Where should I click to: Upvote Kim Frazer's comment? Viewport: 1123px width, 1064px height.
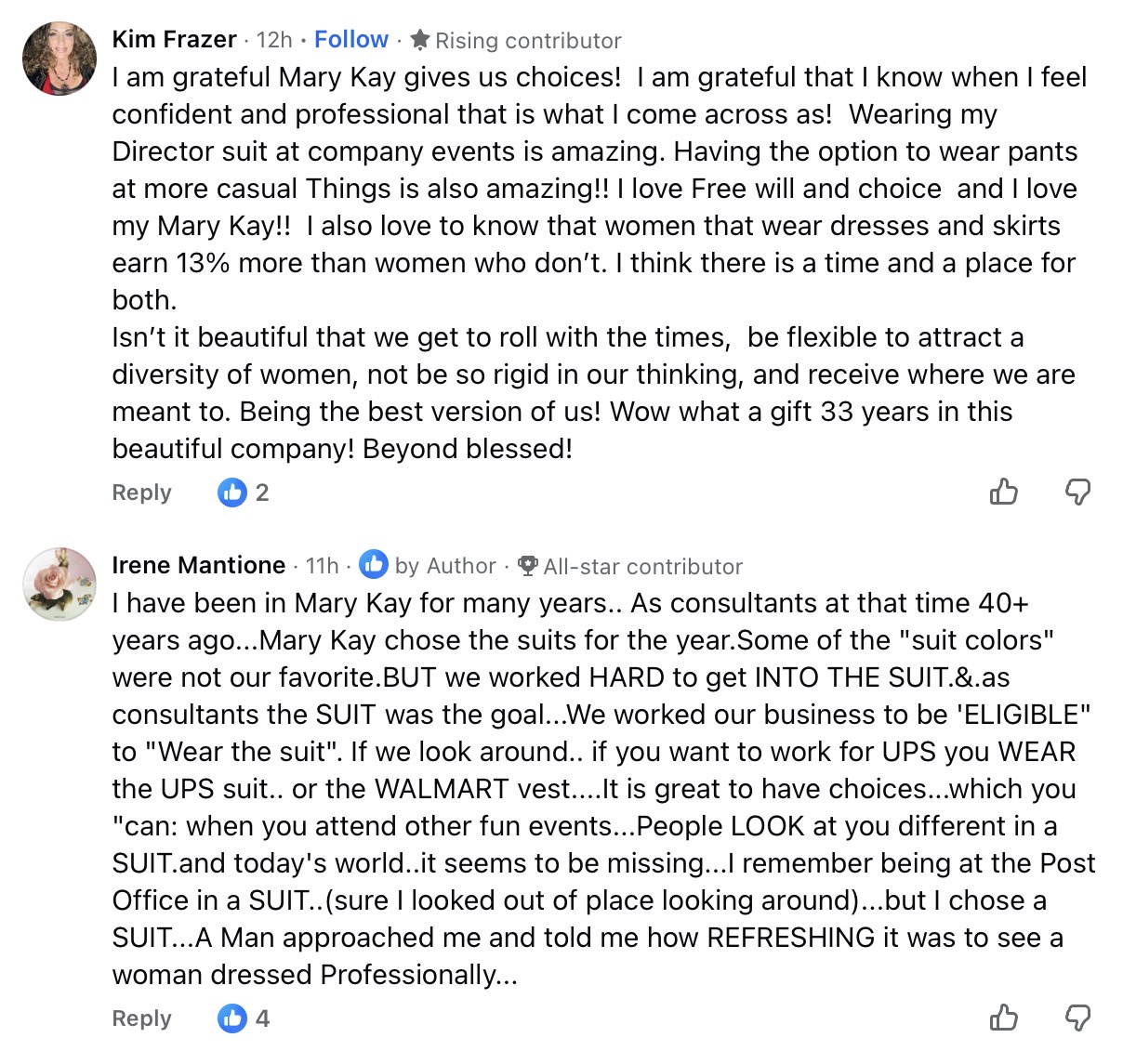(x=1003, y=492)
